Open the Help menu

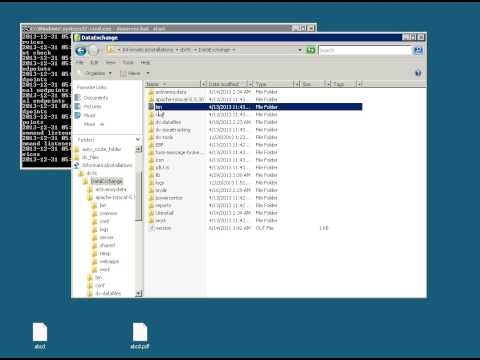tap(145, 62)
